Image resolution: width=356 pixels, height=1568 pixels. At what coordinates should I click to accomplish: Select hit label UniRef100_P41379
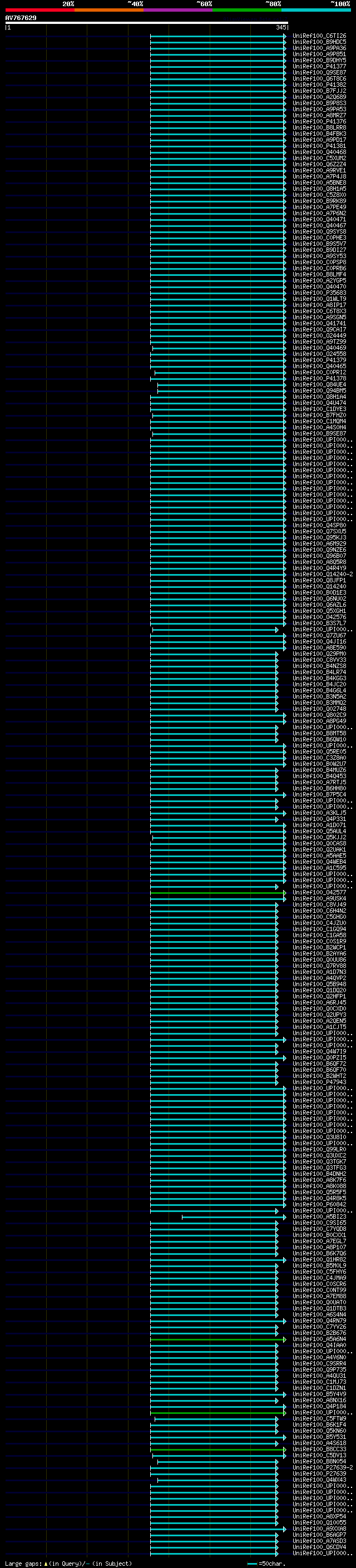click(319, 360)
